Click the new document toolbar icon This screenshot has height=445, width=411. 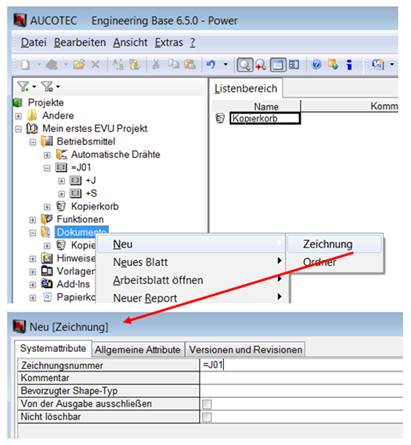(26, 64)
